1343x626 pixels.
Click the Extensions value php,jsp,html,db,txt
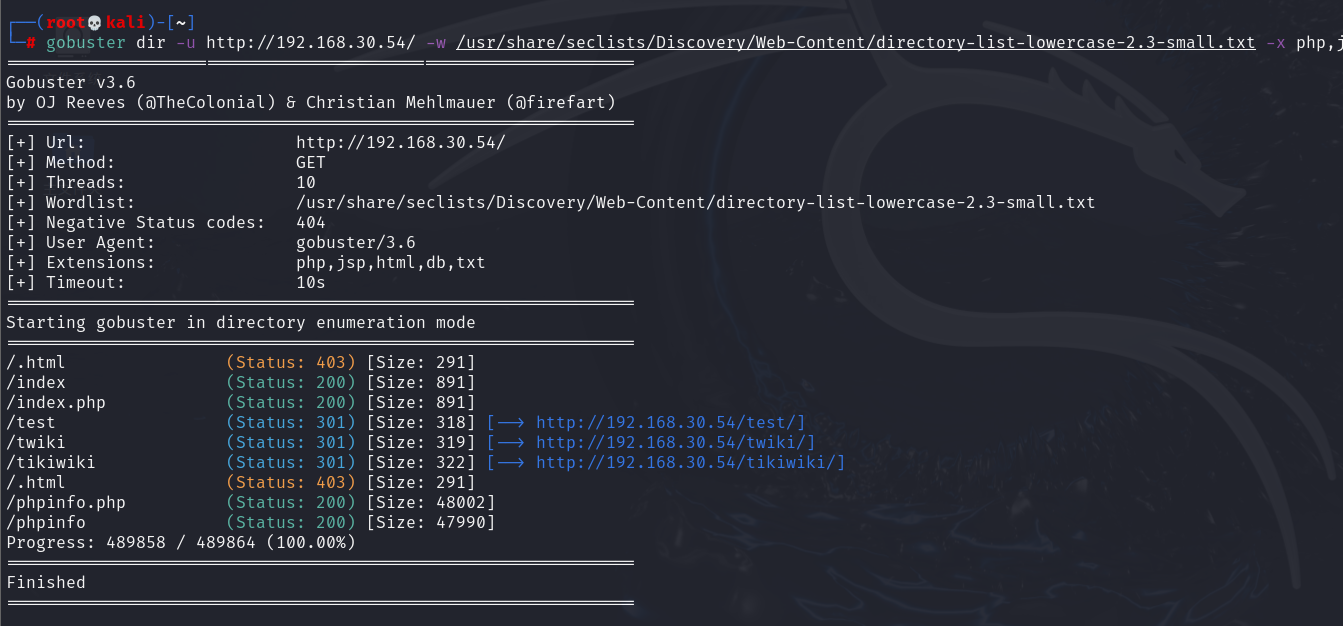tap(391, 262)
